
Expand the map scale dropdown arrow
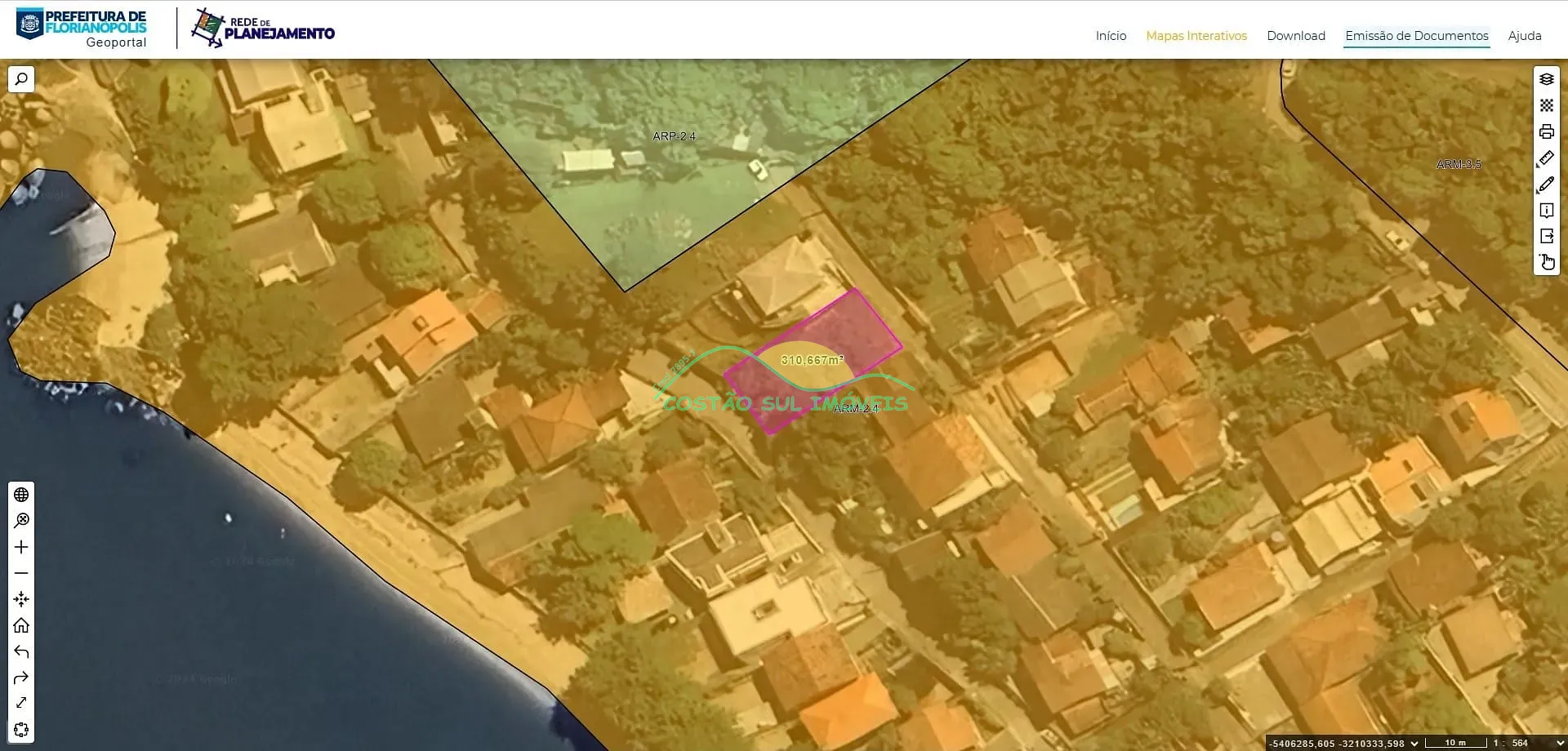1561,744
